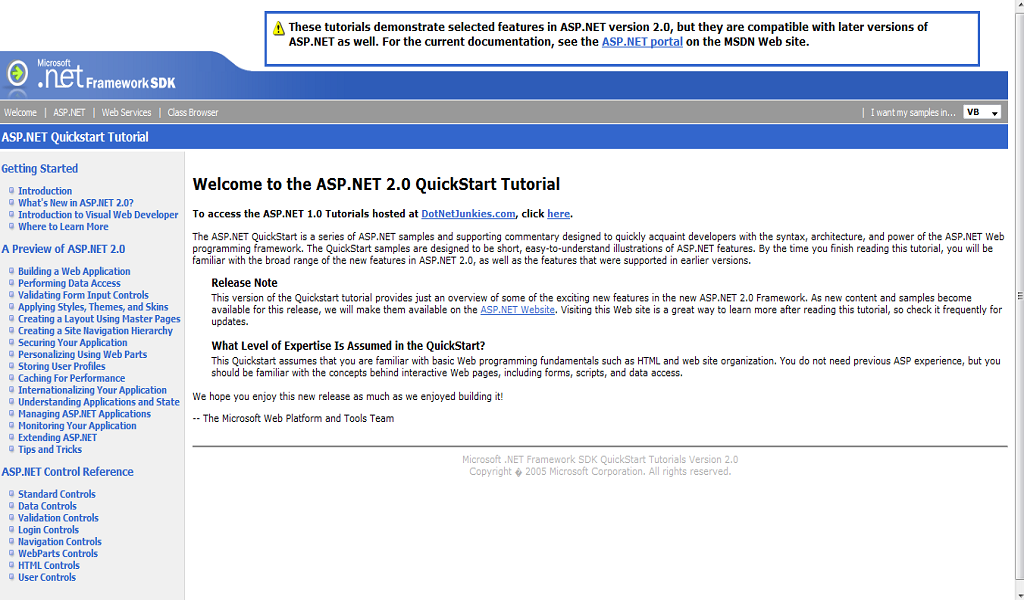
Task: Open the Standard Controls reference
Action: pos(56,493)
